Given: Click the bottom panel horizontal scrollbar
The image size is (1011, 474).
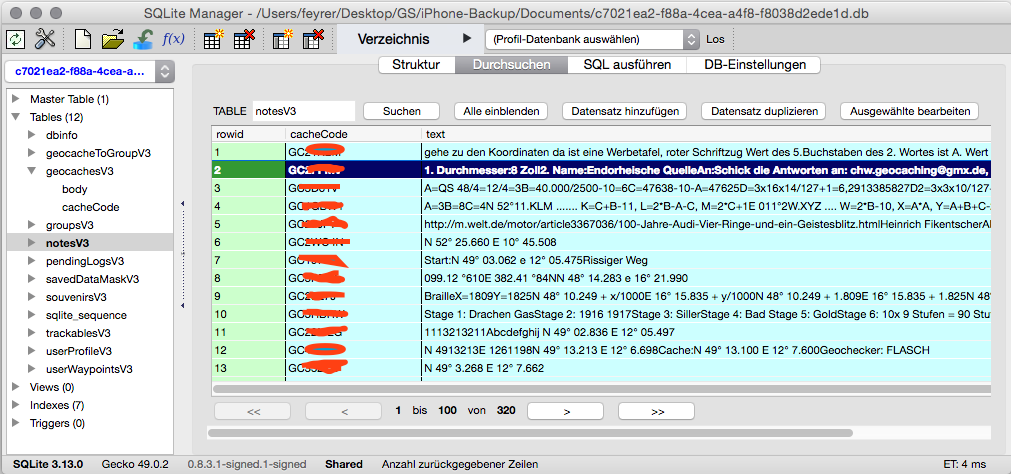Looking at the screenshot, I should tap(530, 433).
